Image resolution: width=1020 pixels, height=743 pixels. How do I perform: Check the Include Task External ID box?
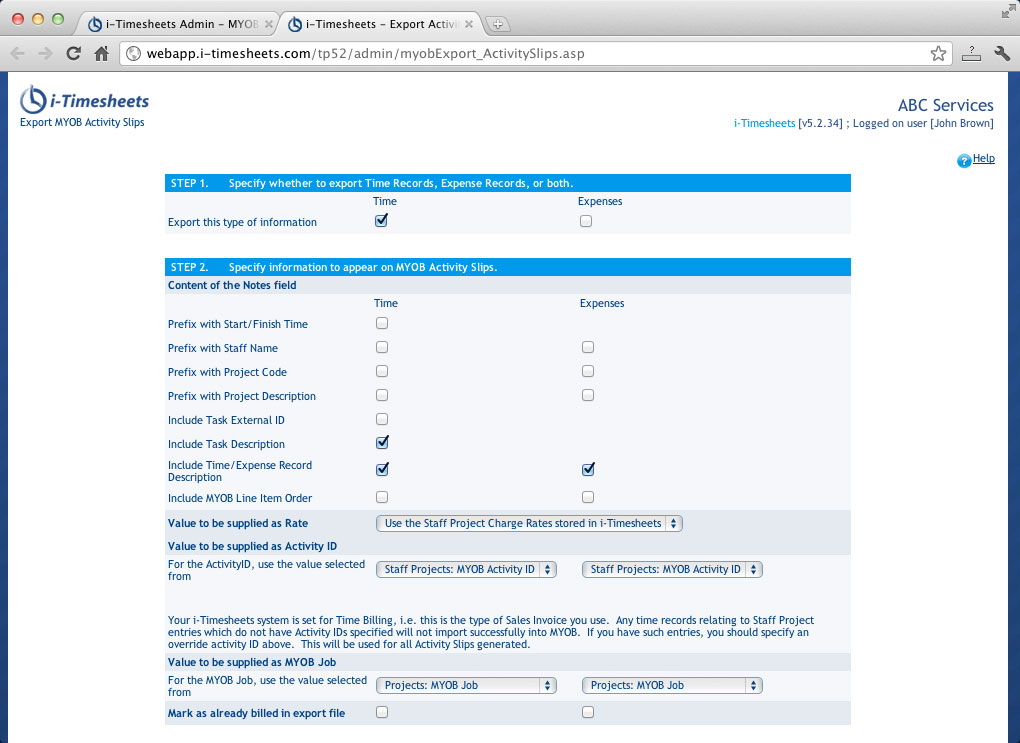coord(382,420)
